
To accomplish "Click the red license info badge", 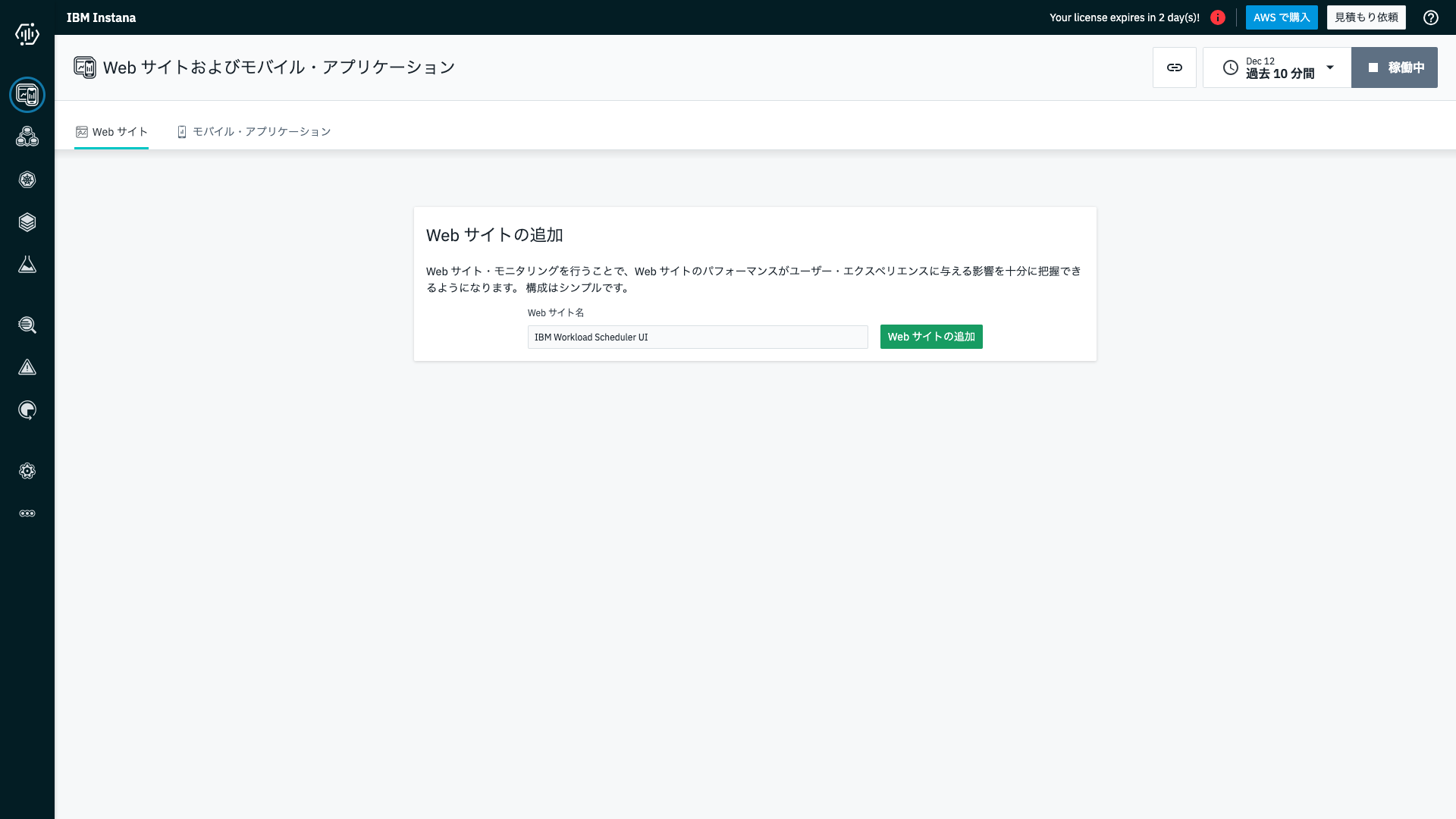I will pyautogui.click(x=1219, y=17).
